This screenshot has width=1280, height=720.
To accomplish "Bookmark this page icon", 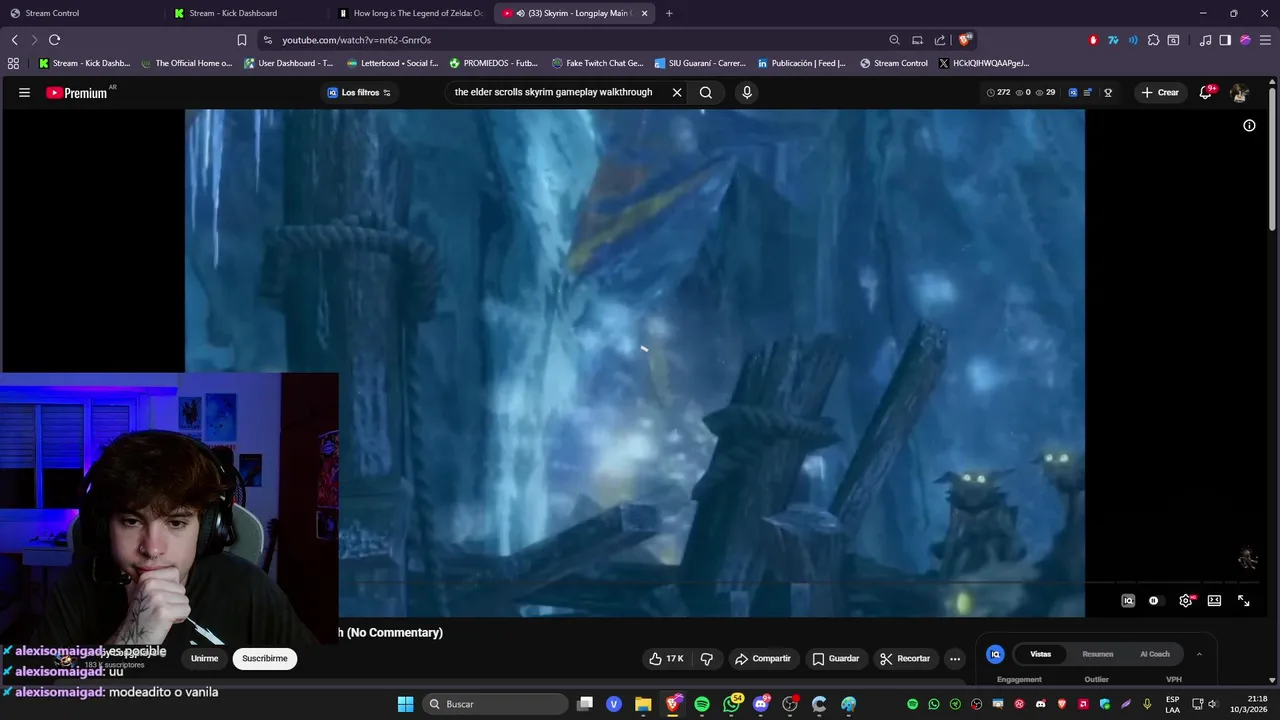I will coord(242,40).
